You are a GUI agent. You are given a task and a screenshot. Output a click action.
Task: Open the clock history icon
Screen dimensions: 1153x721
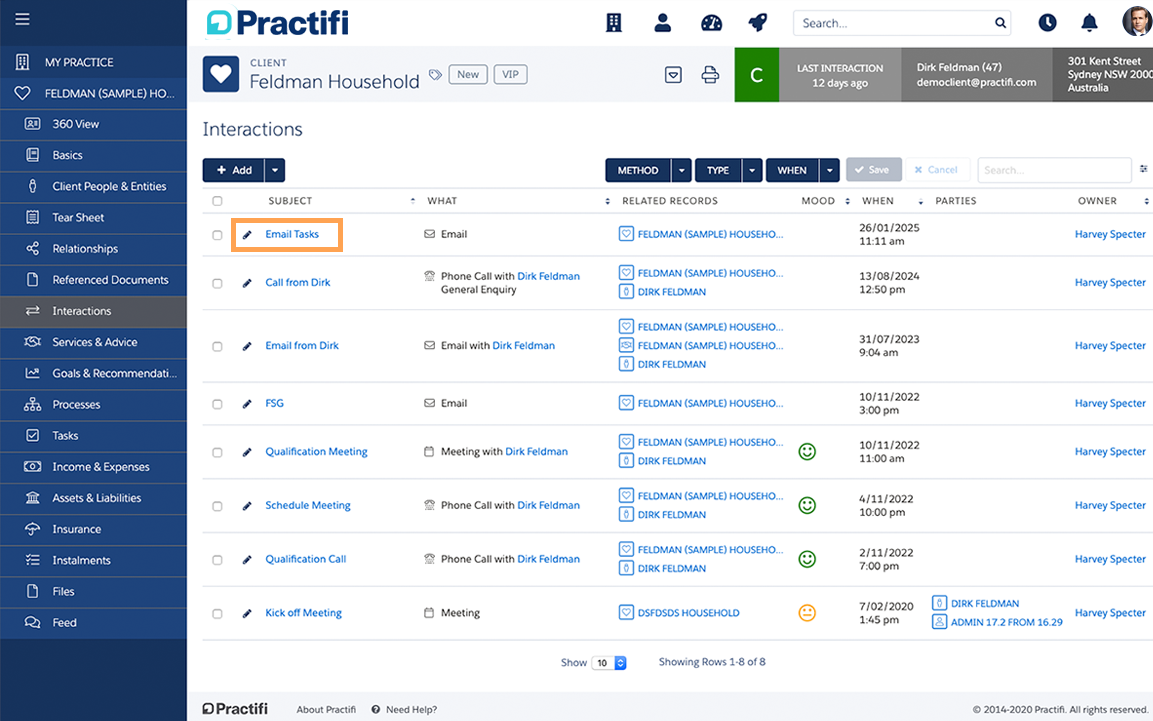1047,23
